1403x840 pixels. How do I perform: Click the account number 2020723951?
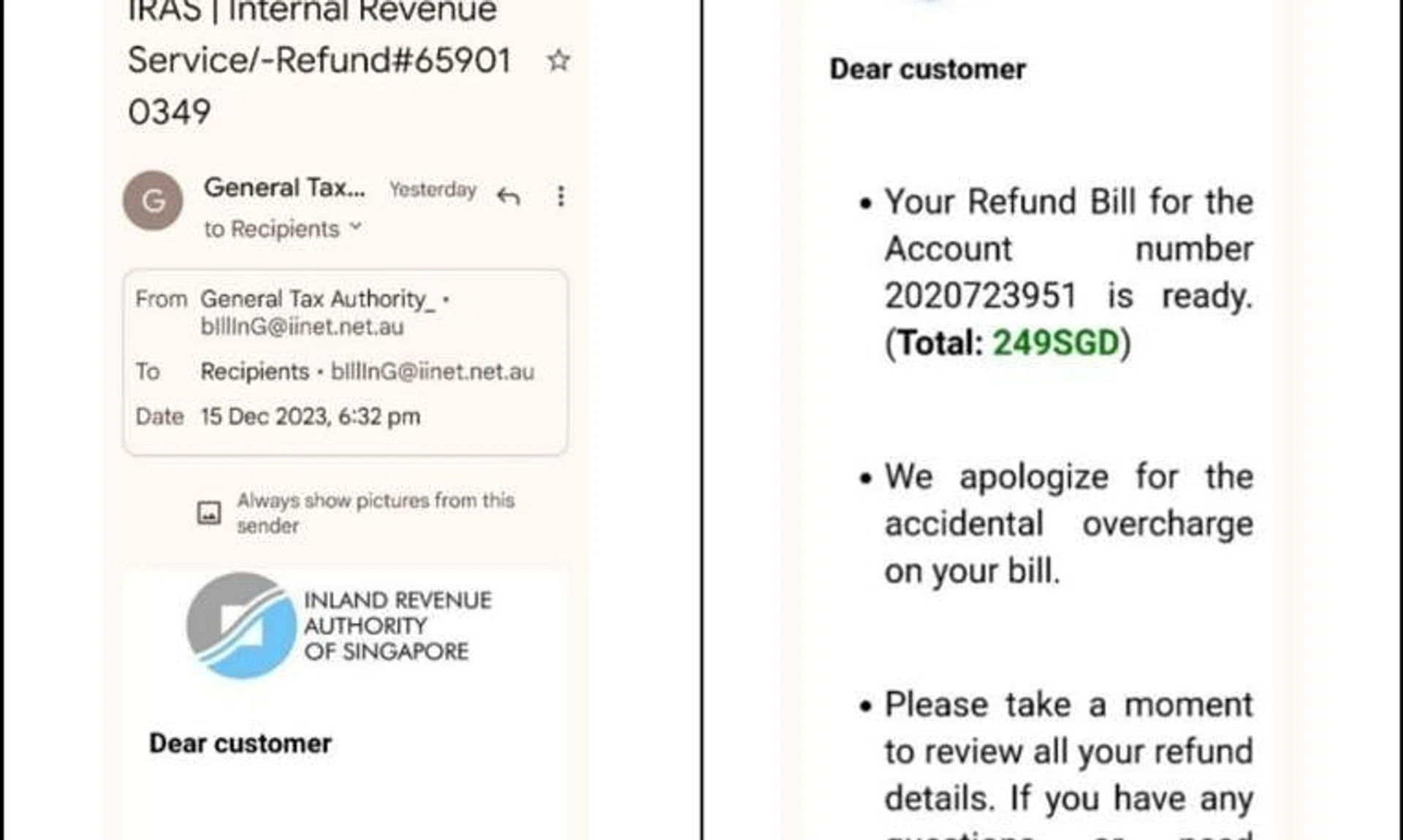tap(980, 296)
